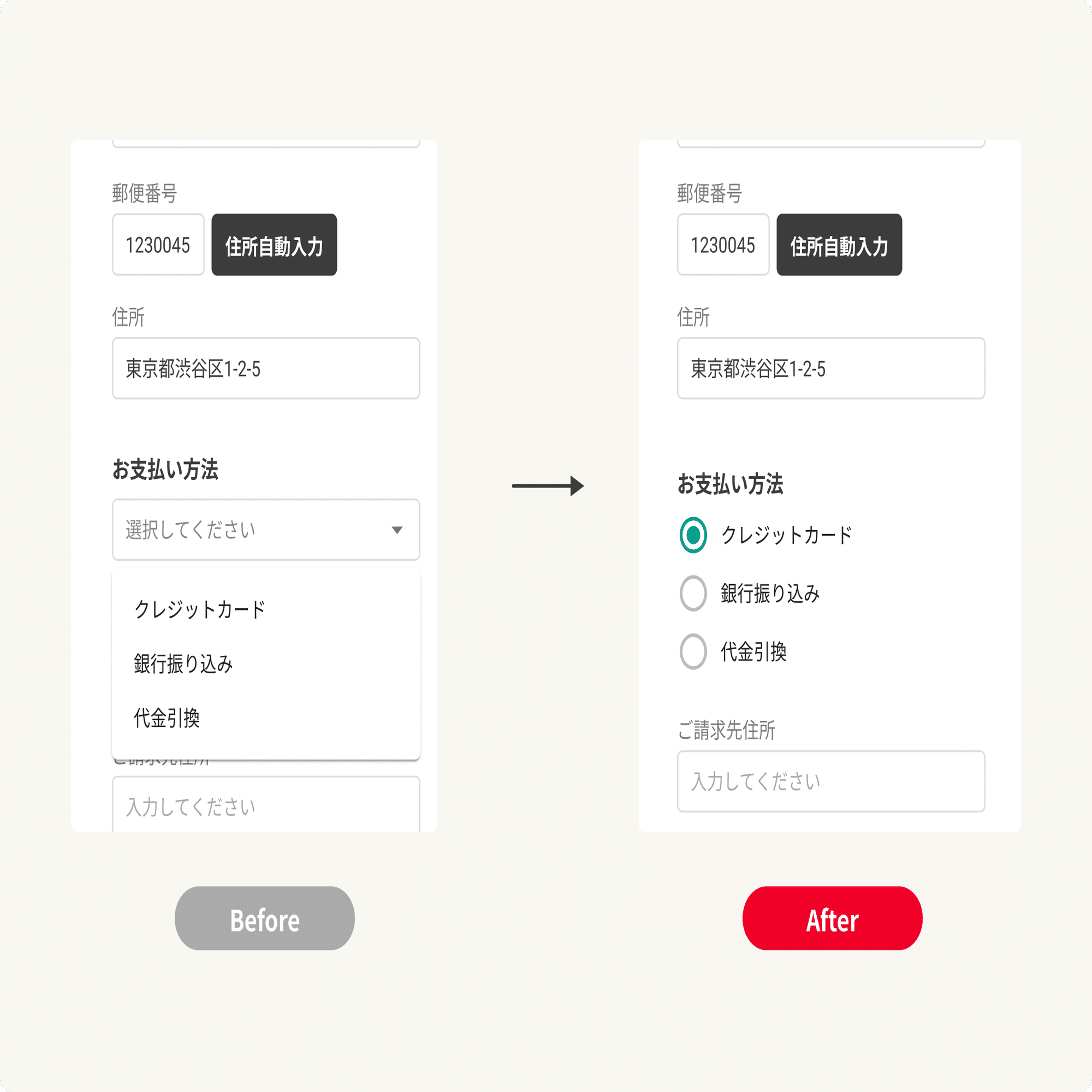Viewport: 1092px width, 1092px height.
Task: Click the arrow between Before and After panels
Action: (x=548, y=485)
